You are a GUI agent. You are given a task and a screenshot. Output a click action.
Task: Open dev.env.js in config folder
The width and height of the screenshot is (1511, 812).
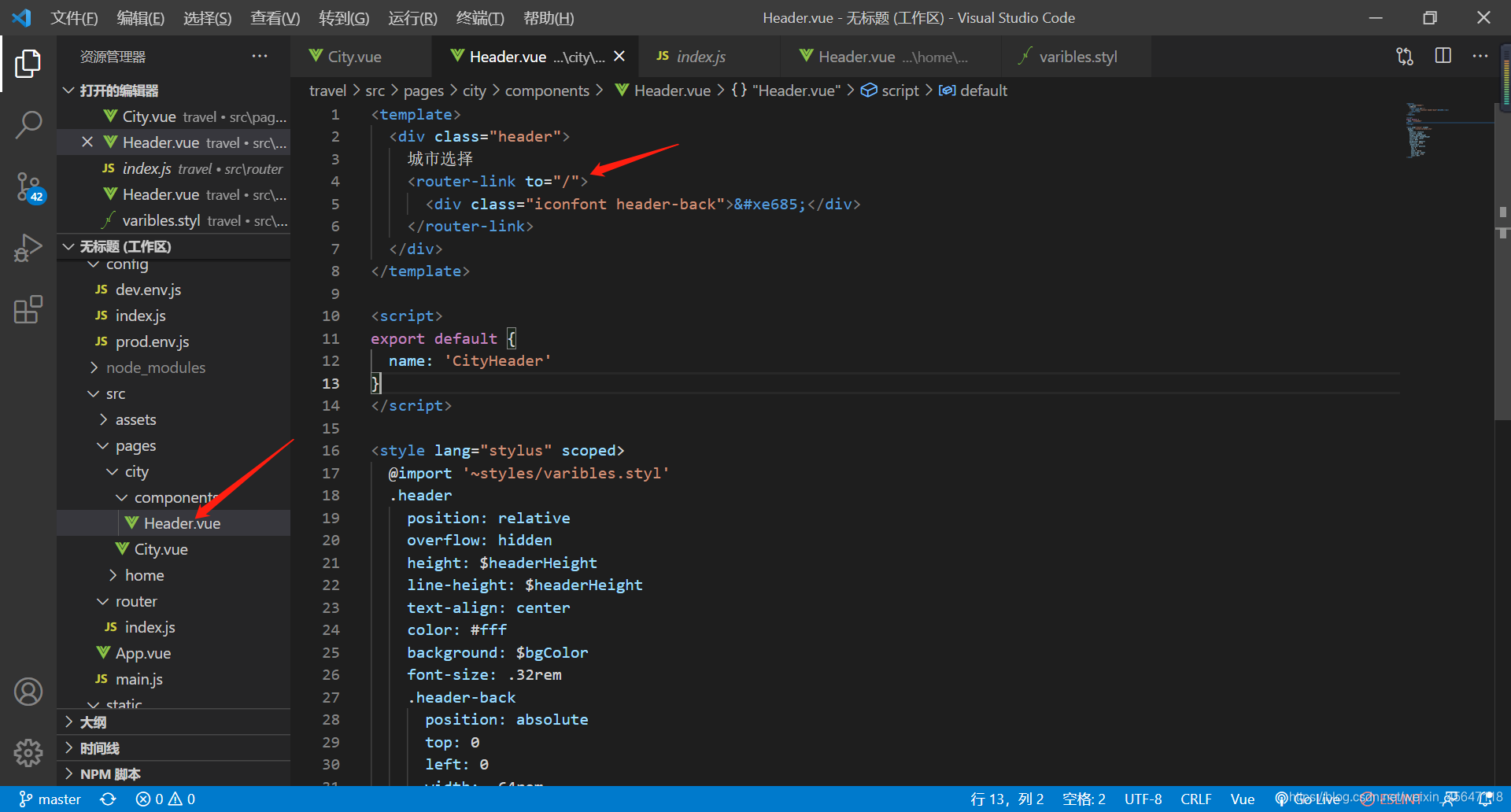pos(174,290)
